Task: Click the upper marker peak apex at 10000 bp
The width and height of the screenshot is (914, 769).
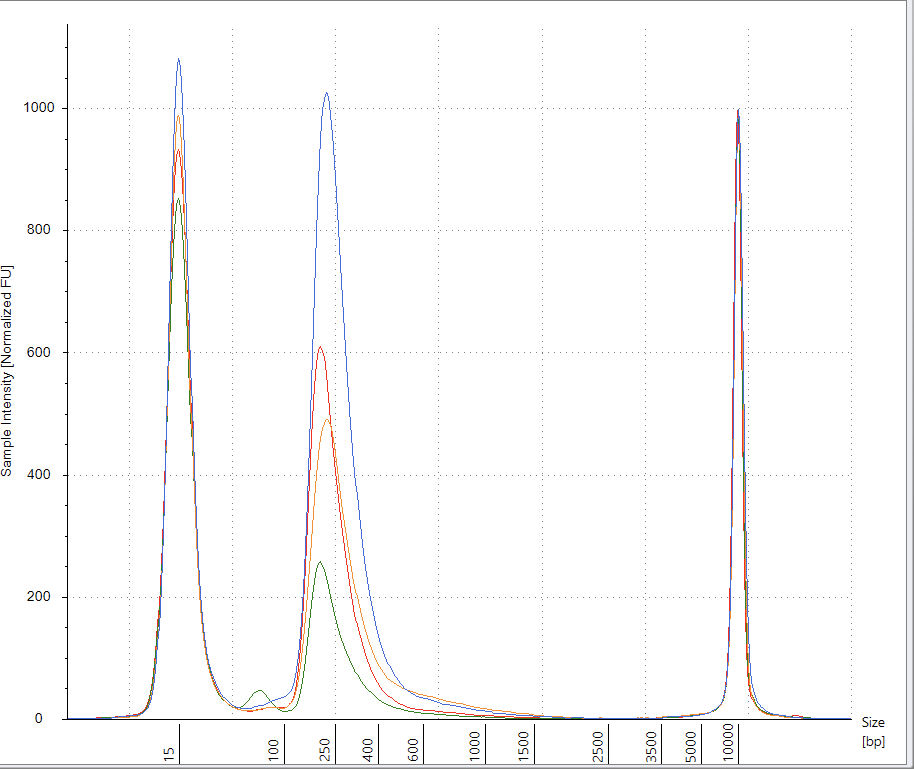Action: (x=739, y=110)
